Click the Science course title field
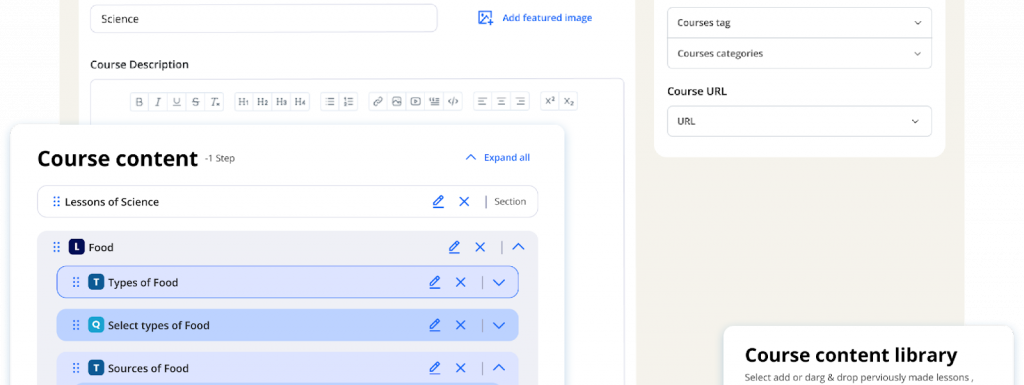Screen dimensions: 1024x385 click(x=264, y=19)
